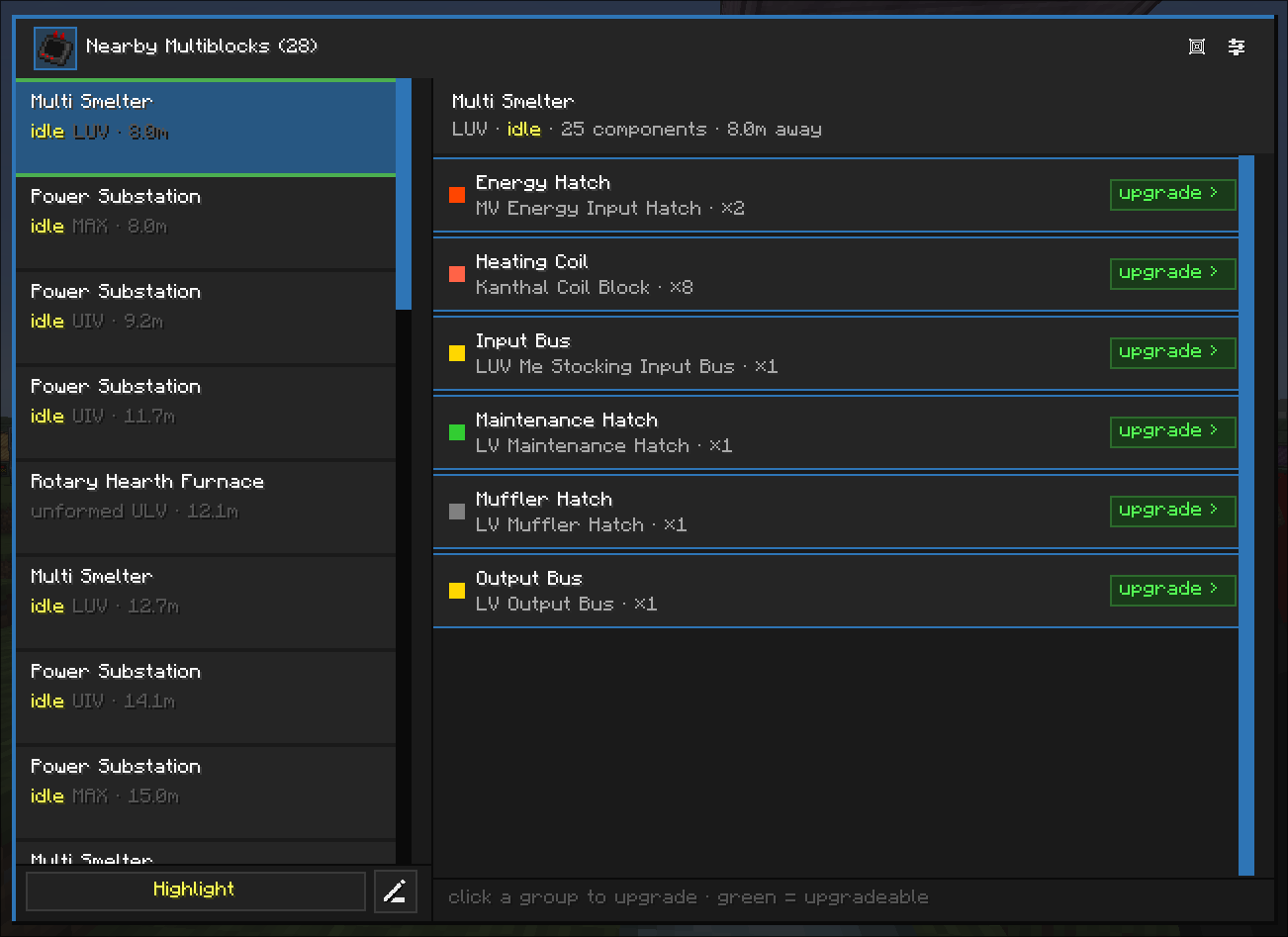This screenshot has height=937, width=1288.
Task: Select Power Substation UIV 11.7m entry
Action: coord(206,413)
